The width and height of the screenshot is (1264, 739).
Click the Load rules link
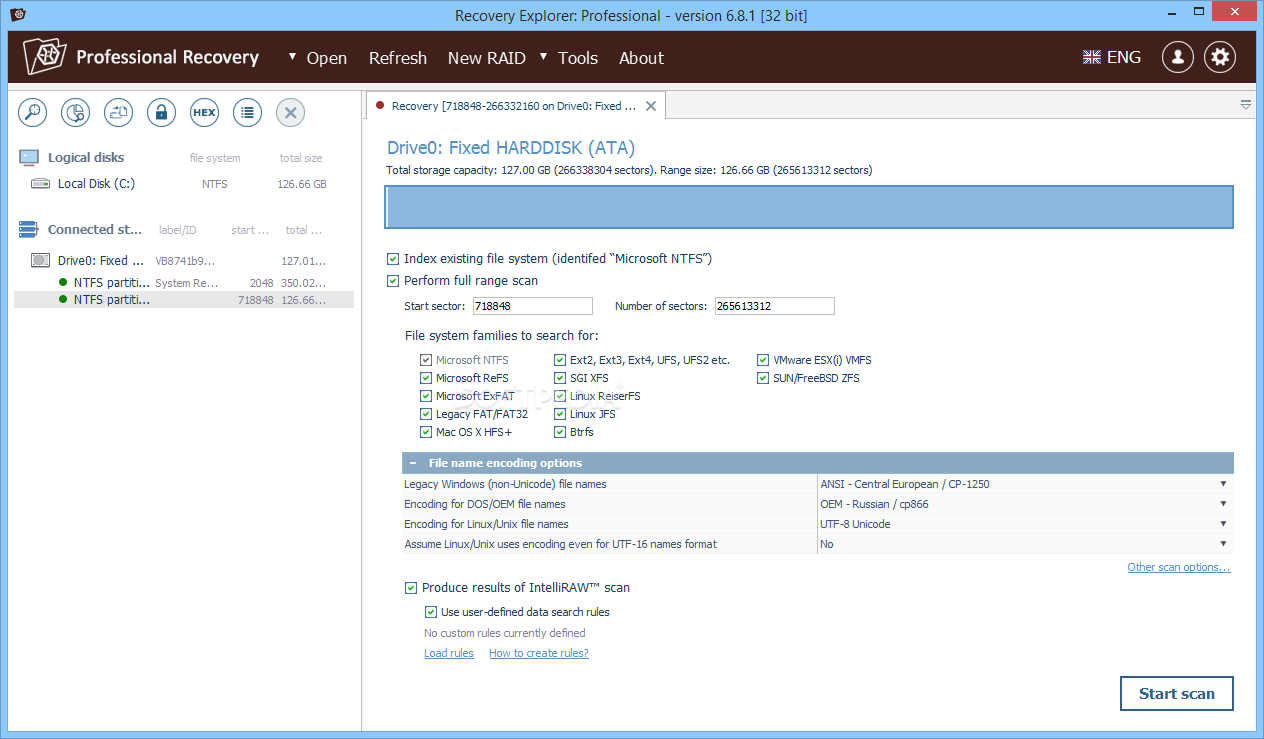coord(449,653)
